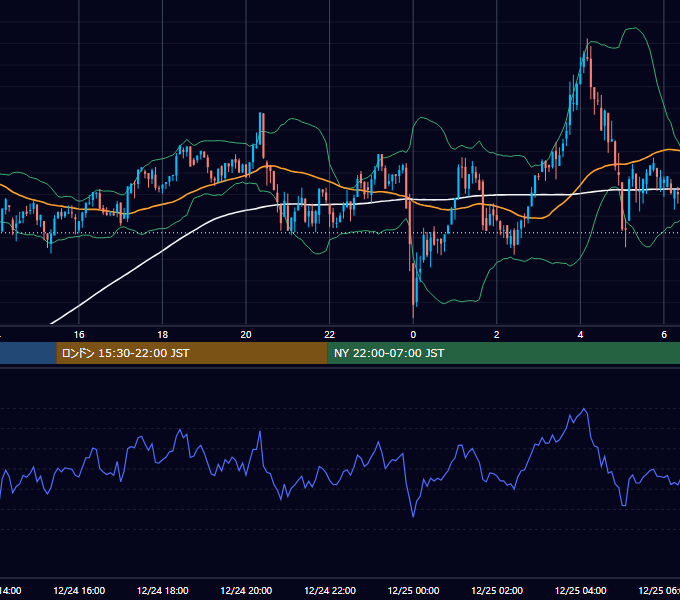Click the hour label 20 on chart axis
Screen dimensions: 680x600
[x=246, y=335]
